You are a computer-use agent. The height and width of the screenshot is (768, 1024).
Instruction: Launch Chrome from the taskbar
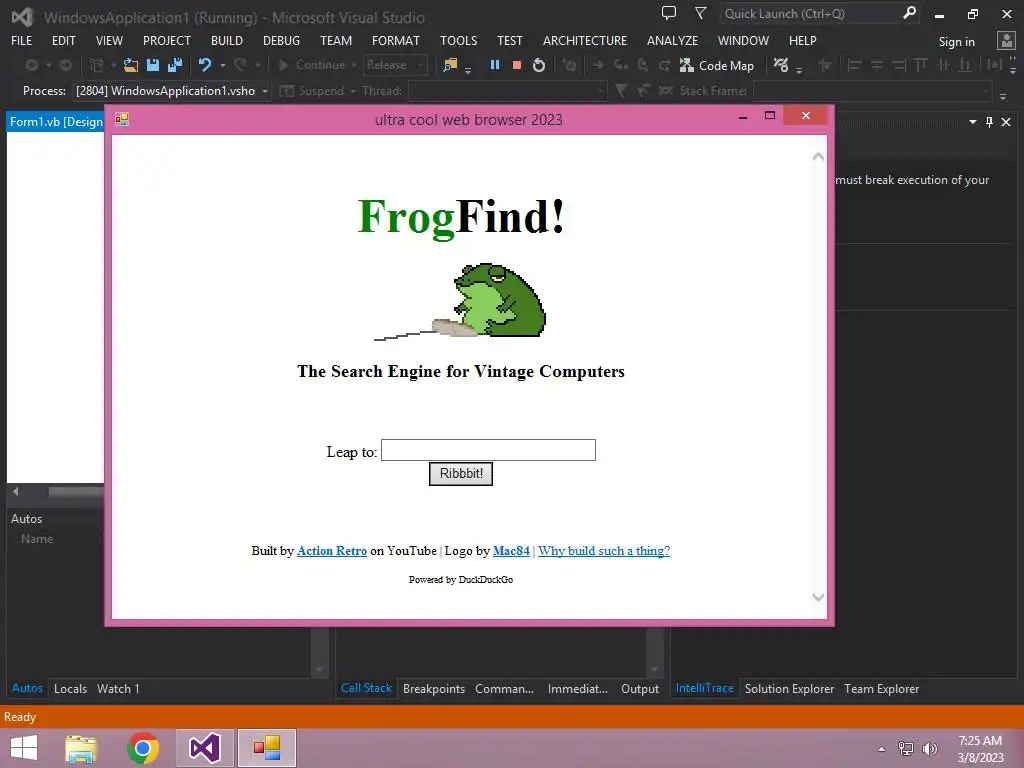pos(143,748)
